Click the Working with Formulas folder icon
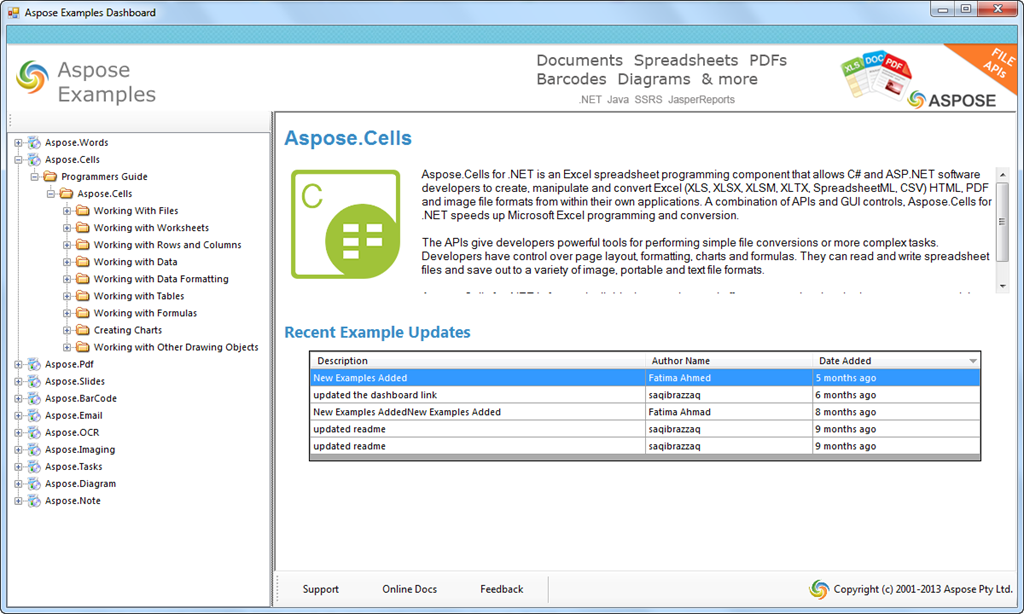This screenshot has height=614, width=1024. [82, 313]
